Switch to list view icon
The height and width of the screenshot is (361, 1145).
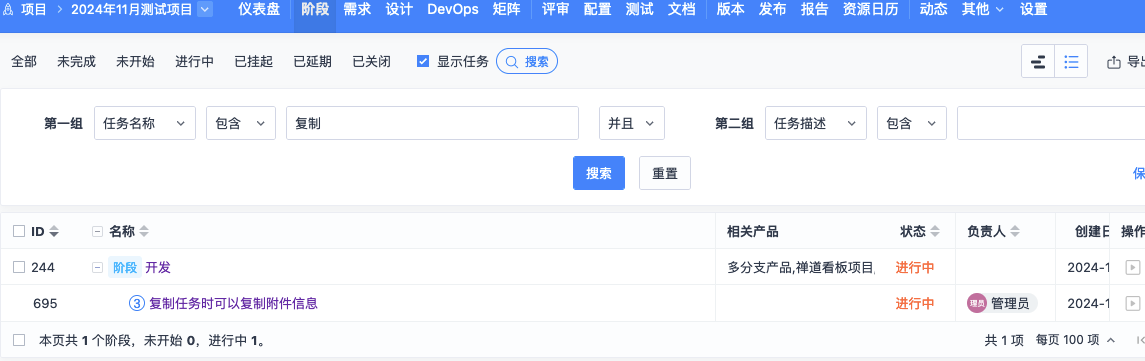tap(1071, 61)
